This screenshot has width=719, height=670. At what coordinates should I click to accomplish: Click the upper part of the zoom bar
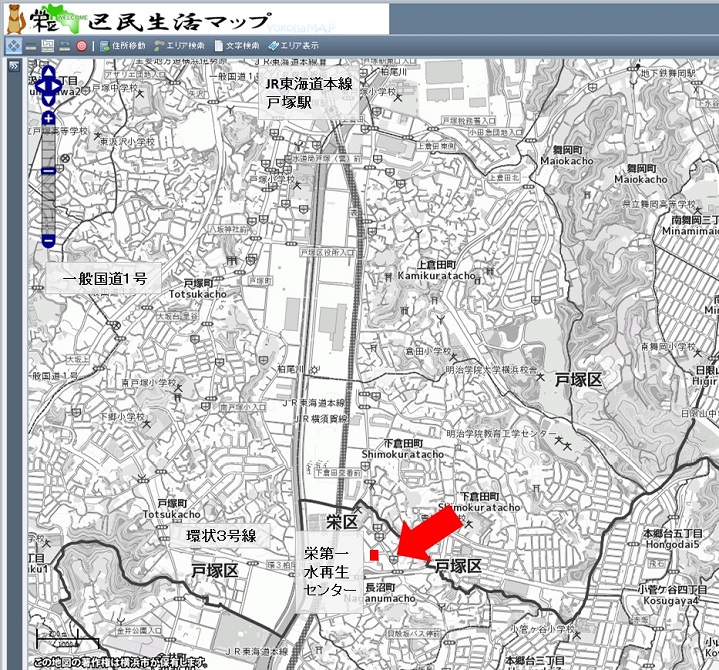[49, 146]
